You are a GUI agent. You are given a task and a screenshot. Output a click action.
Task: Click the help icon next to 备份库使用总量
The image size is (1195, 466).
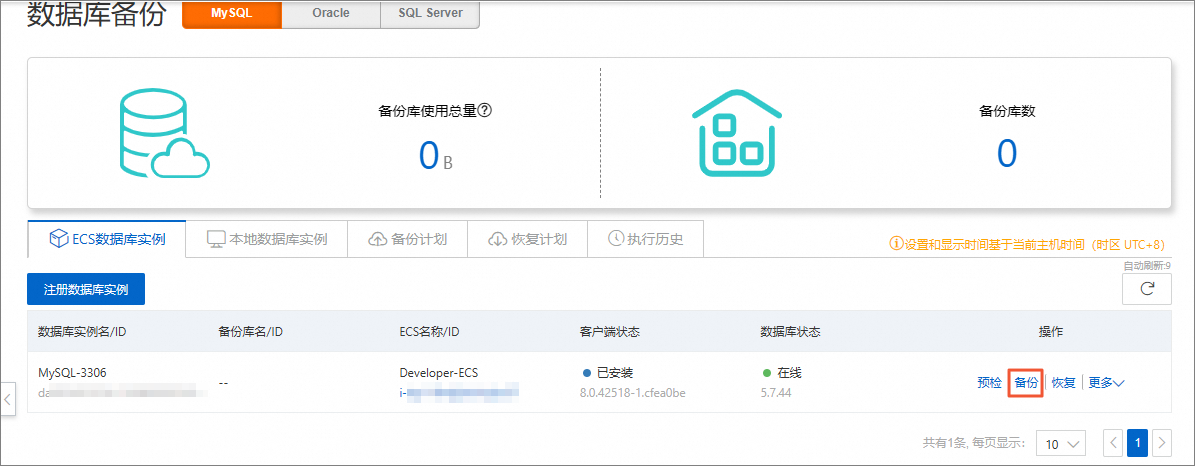pyautogui.click(x=485, y=111)
